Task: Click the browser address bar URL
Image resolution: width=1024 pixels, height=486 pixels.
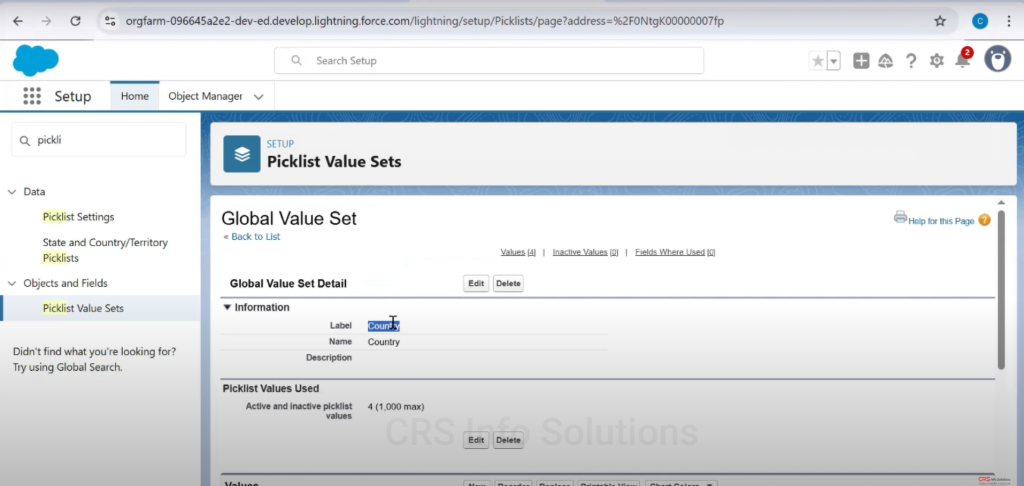Action: [424, 21]
